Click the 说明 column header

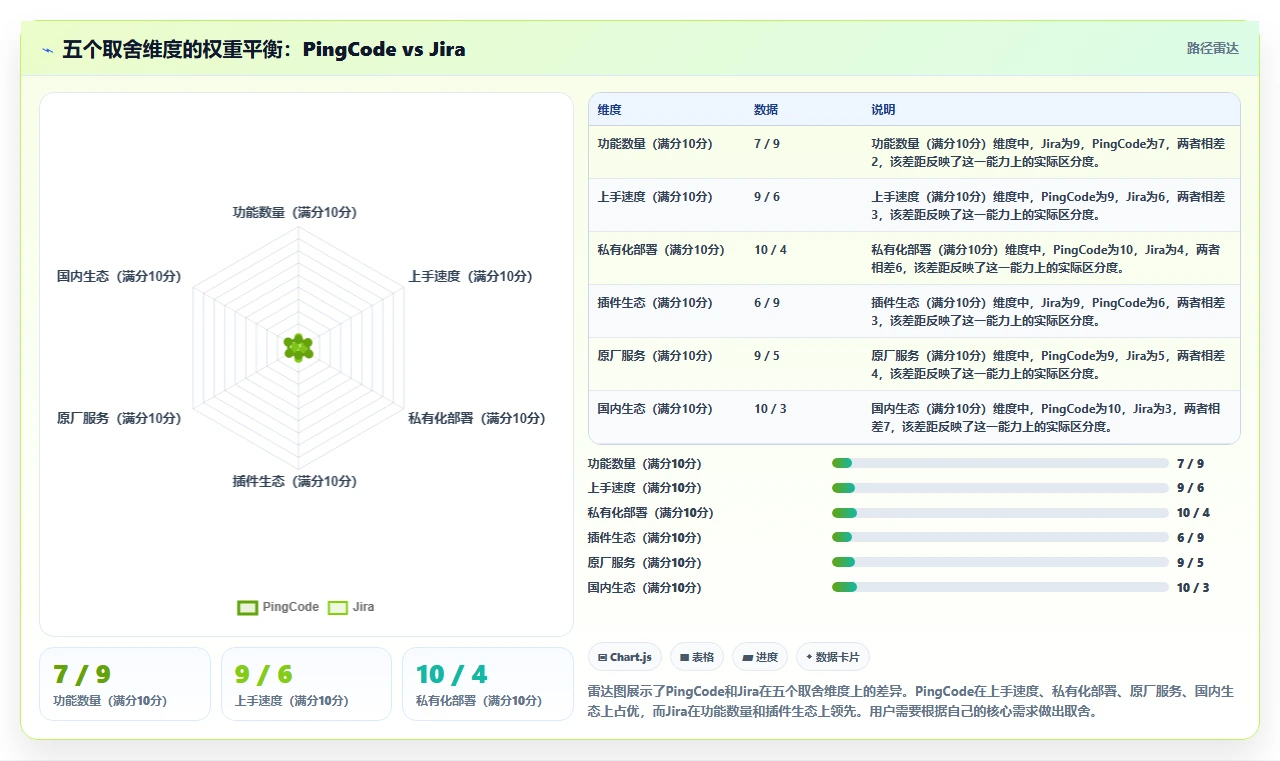[883, 110]
